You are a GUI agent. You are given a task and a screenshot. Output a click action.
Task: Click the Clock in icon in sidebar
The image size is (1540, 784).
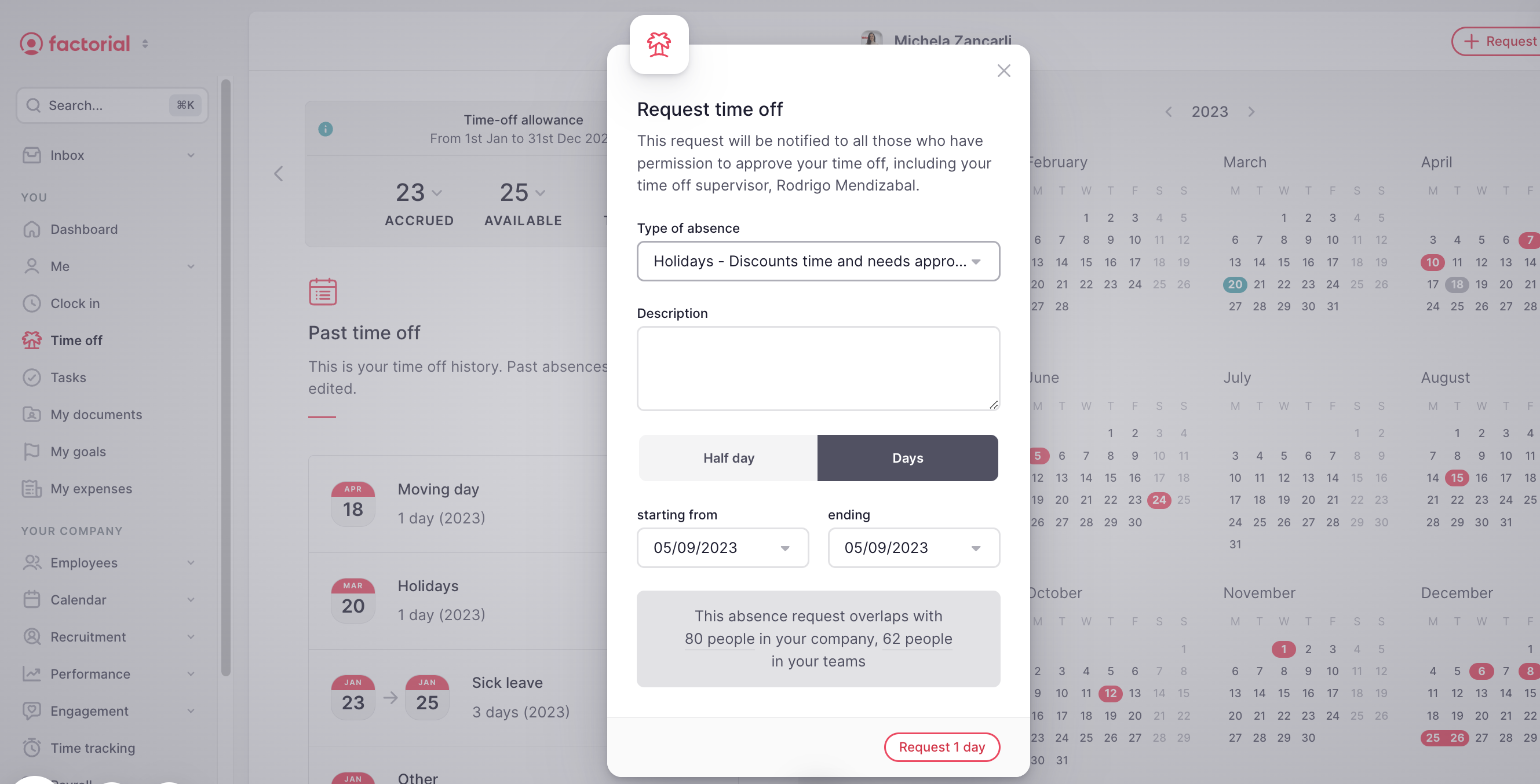pyautogui.click(x=30, y=302)
